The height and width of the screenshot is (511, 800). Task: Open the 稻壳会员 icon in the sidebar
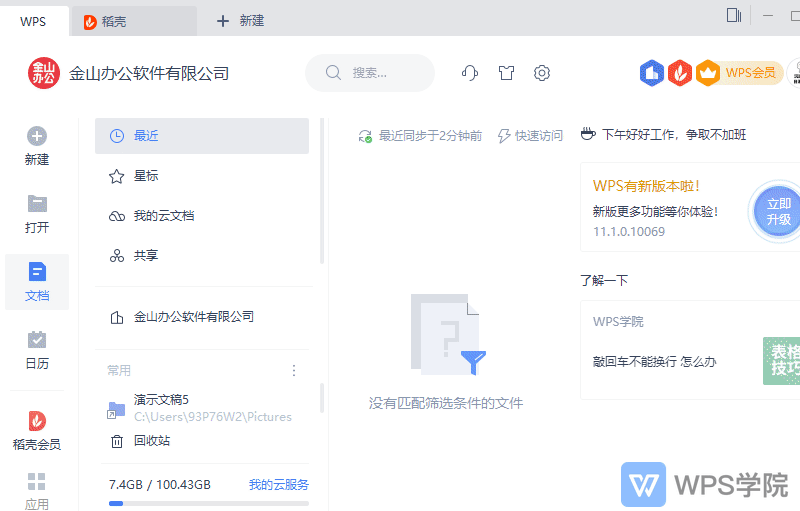click(37, 421)
